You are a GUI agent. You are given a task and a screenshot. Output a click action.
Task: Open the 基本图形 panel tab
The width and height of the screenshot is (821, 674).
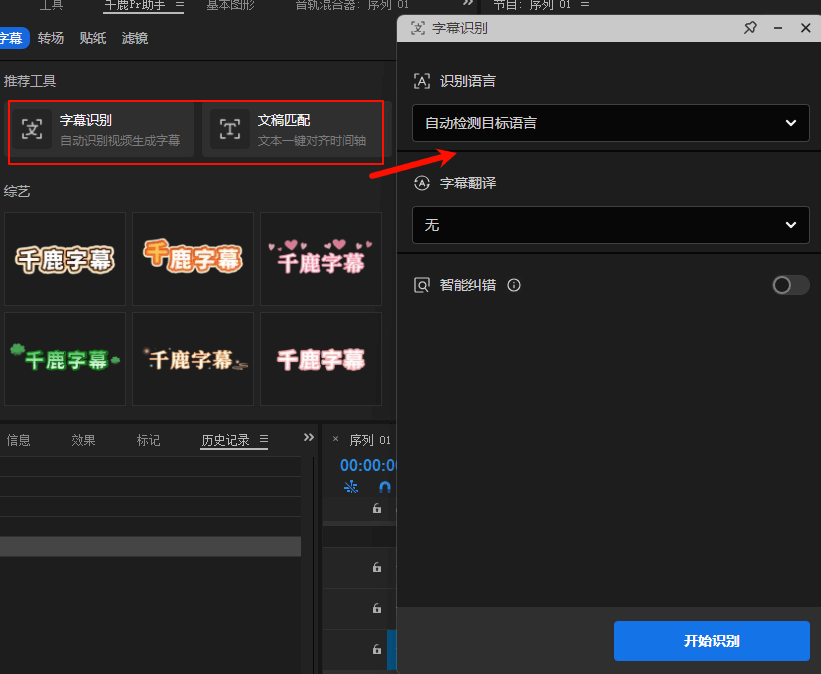231,5
